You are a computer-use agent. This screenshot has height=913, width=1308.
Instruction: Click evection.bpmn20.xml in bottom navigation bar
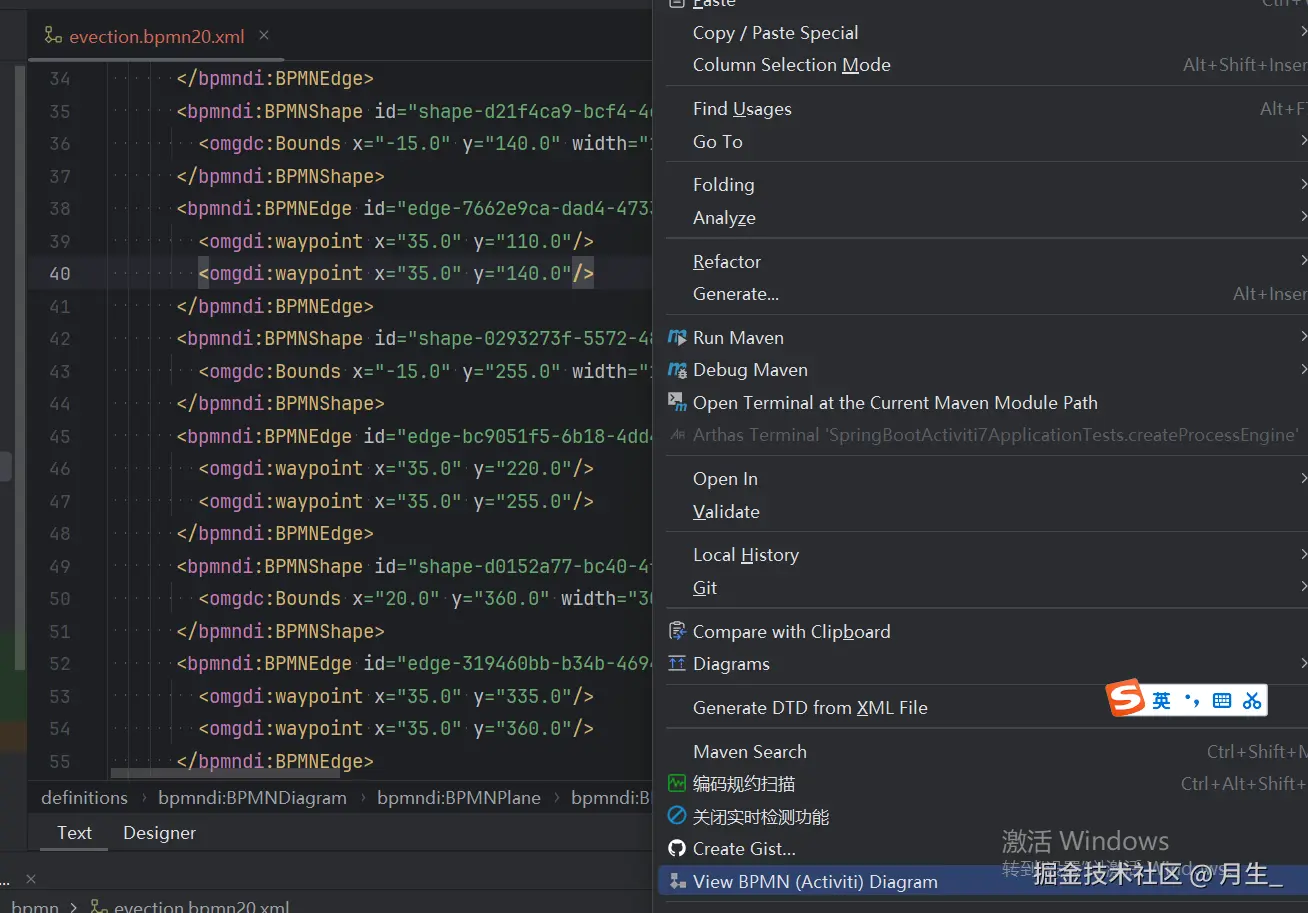(x=201, y=907)
